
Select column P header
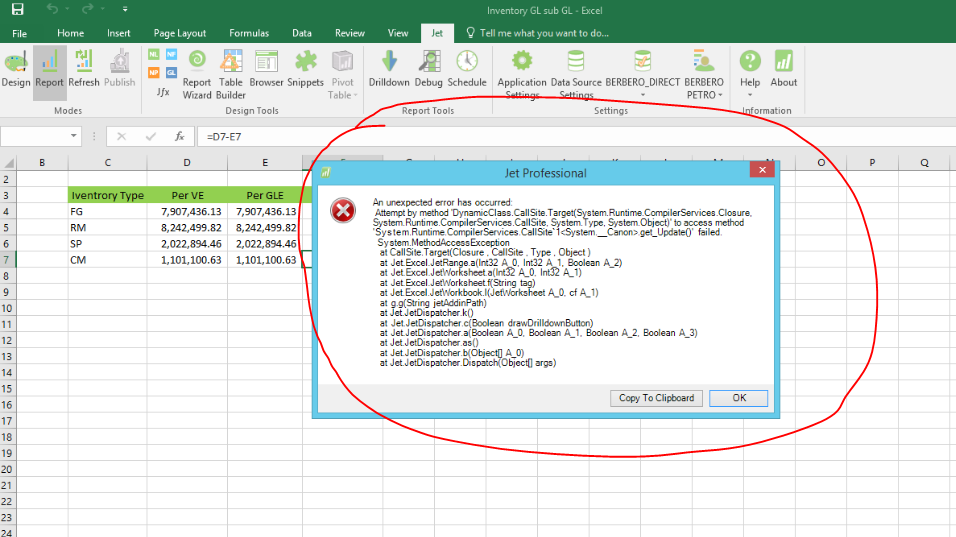pyautogui.click(x=872, y=163)
